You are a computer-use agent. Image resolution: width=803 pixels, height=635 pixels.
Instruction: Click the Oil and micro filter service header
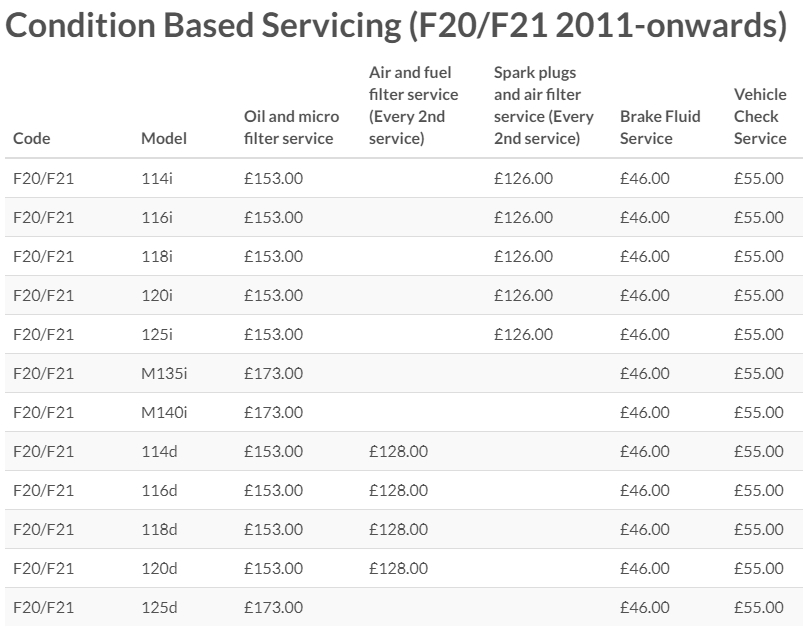[291, 128]
